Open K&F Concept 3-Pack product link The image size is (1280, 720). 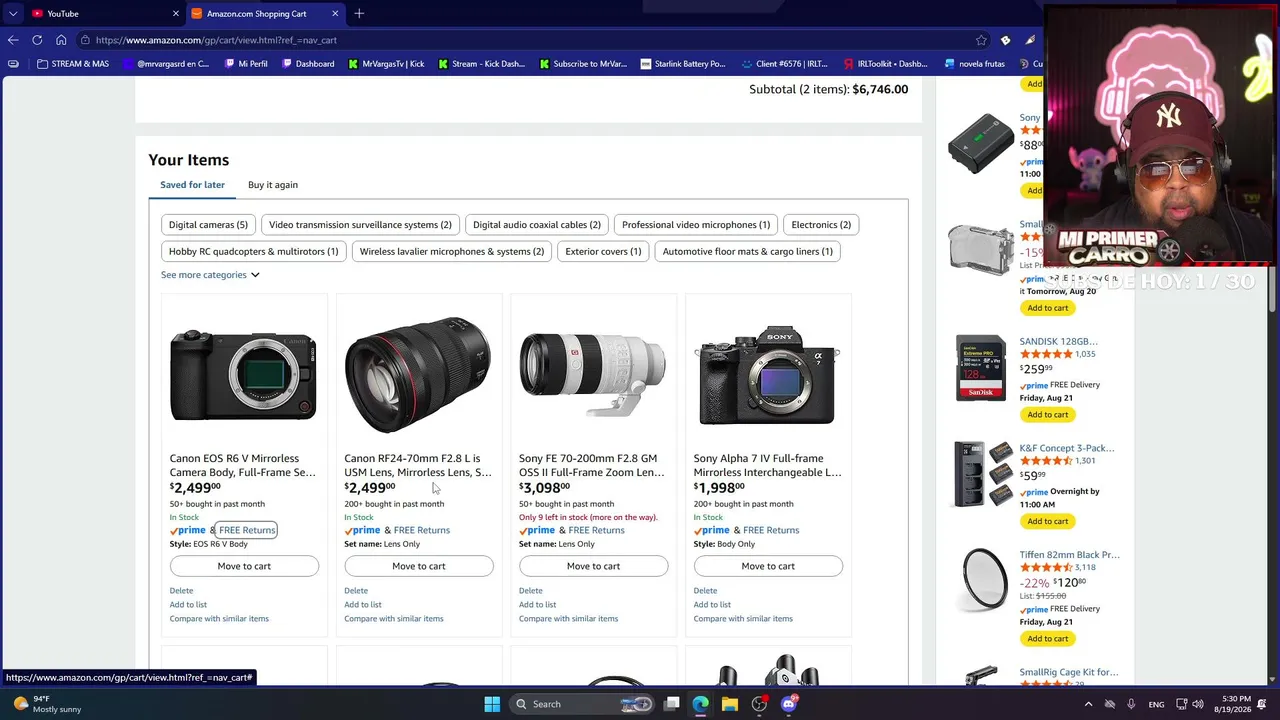tap(1067, 448)
